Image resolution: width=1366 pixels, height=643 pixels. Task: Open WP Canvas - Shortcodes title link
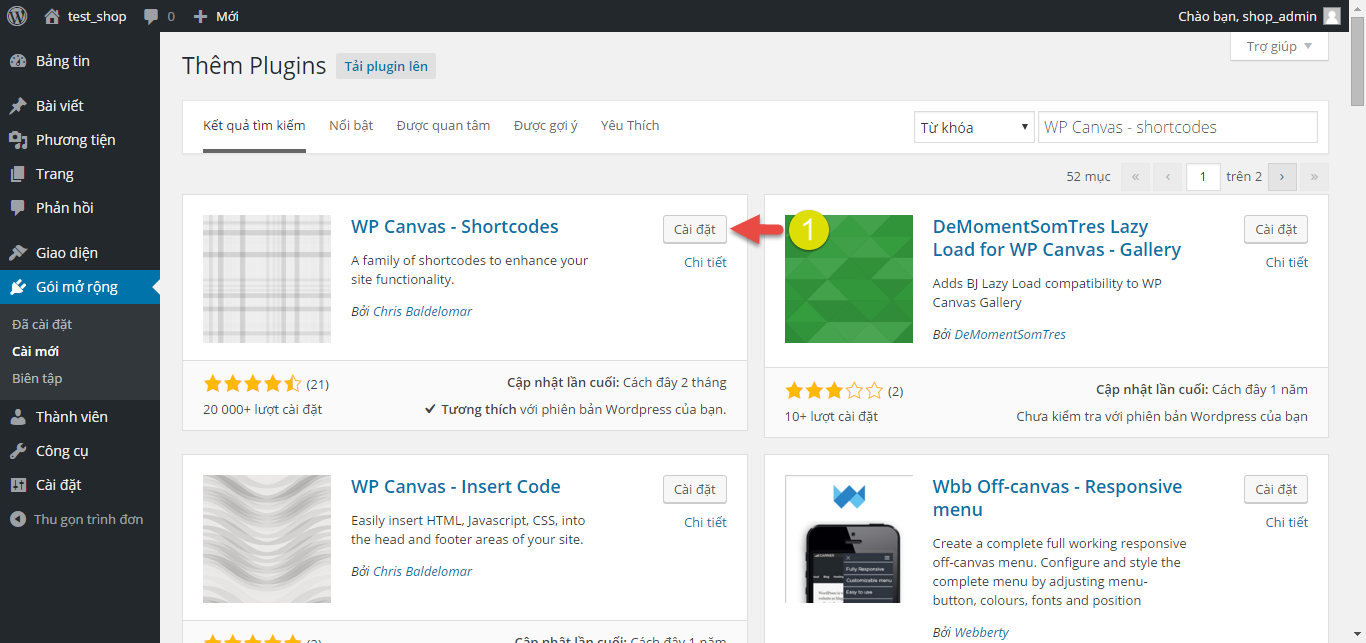pyautogui.click(x=455, y=226)
